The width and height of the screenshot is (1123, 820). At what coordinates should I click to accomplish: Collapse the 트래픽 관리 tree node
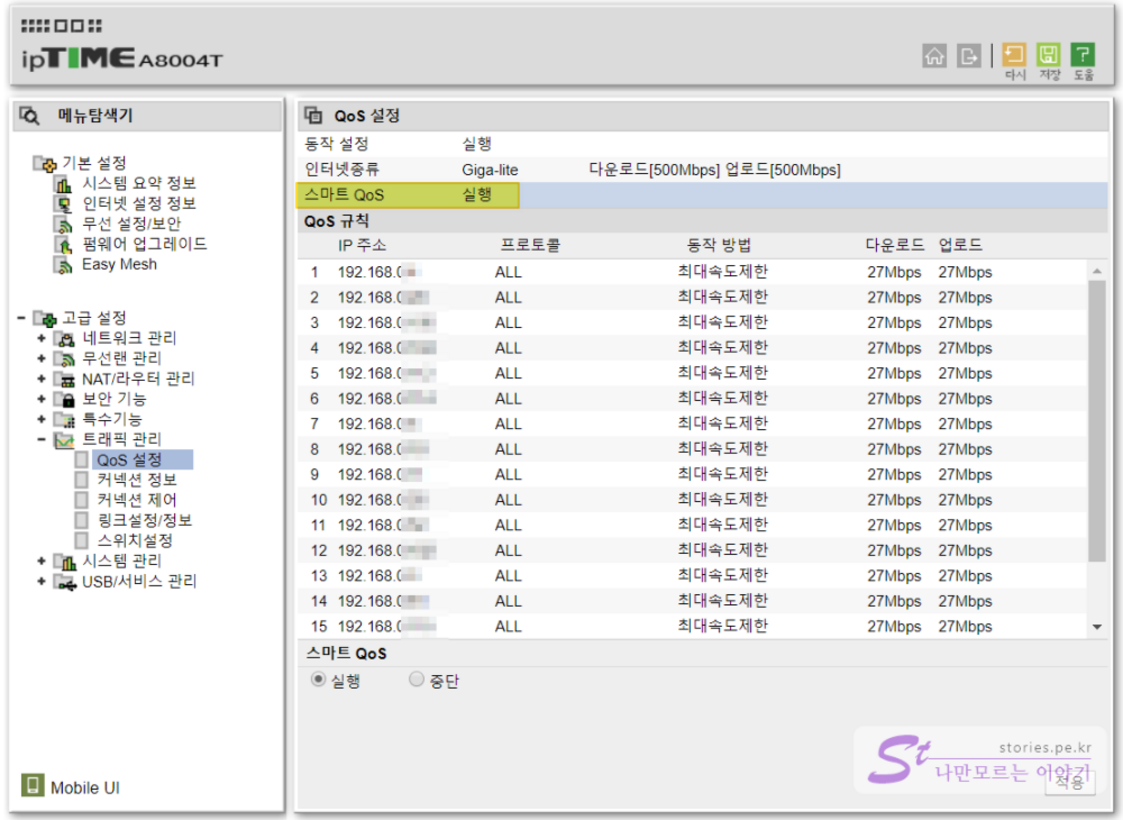(41, 439)
